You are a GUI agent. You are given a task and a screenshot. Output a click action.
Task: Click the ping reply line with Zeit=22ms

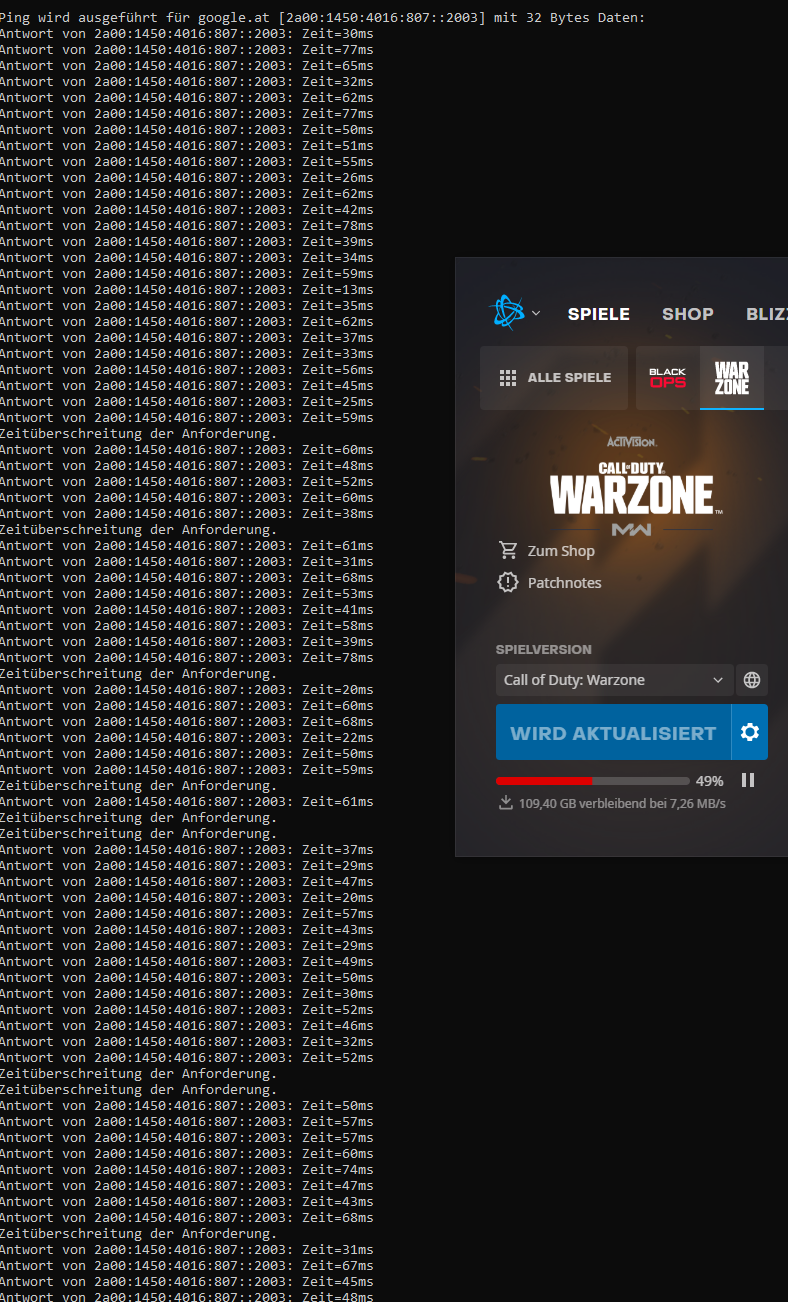pyautogui.click(x=187, y=737)
